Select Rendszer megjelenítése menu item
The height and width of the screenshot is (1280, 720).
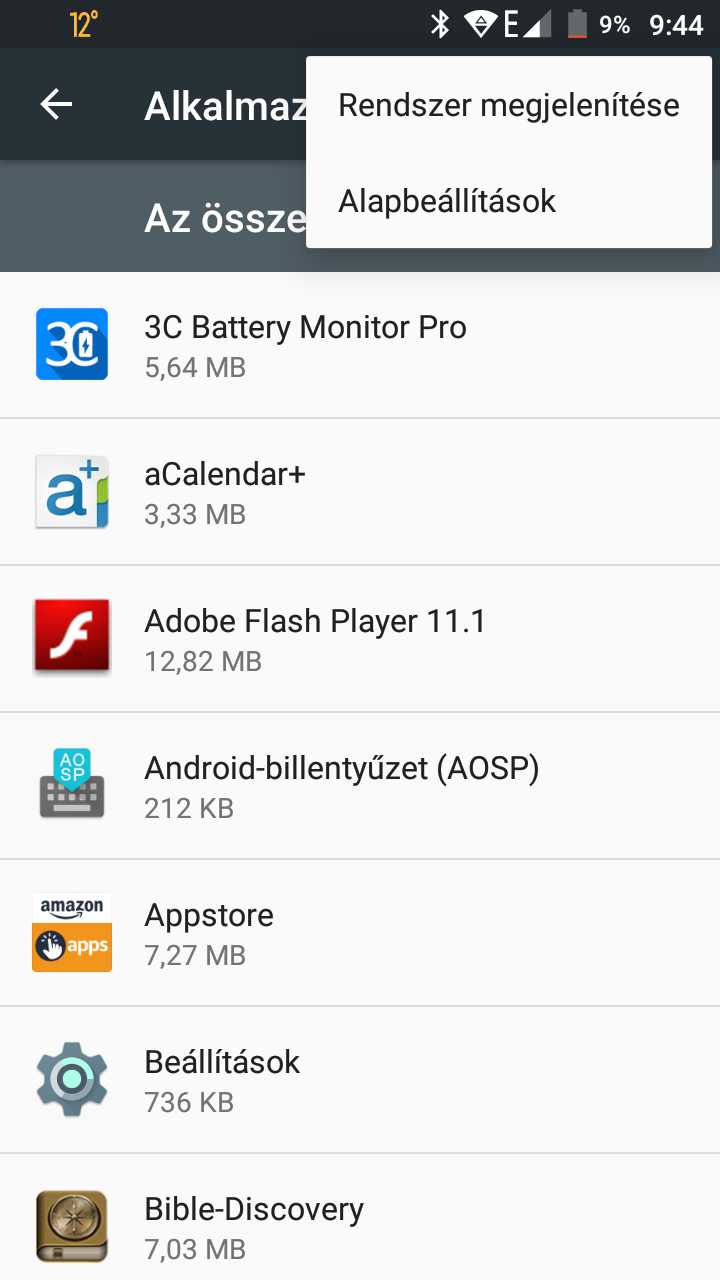coord(509,105)
